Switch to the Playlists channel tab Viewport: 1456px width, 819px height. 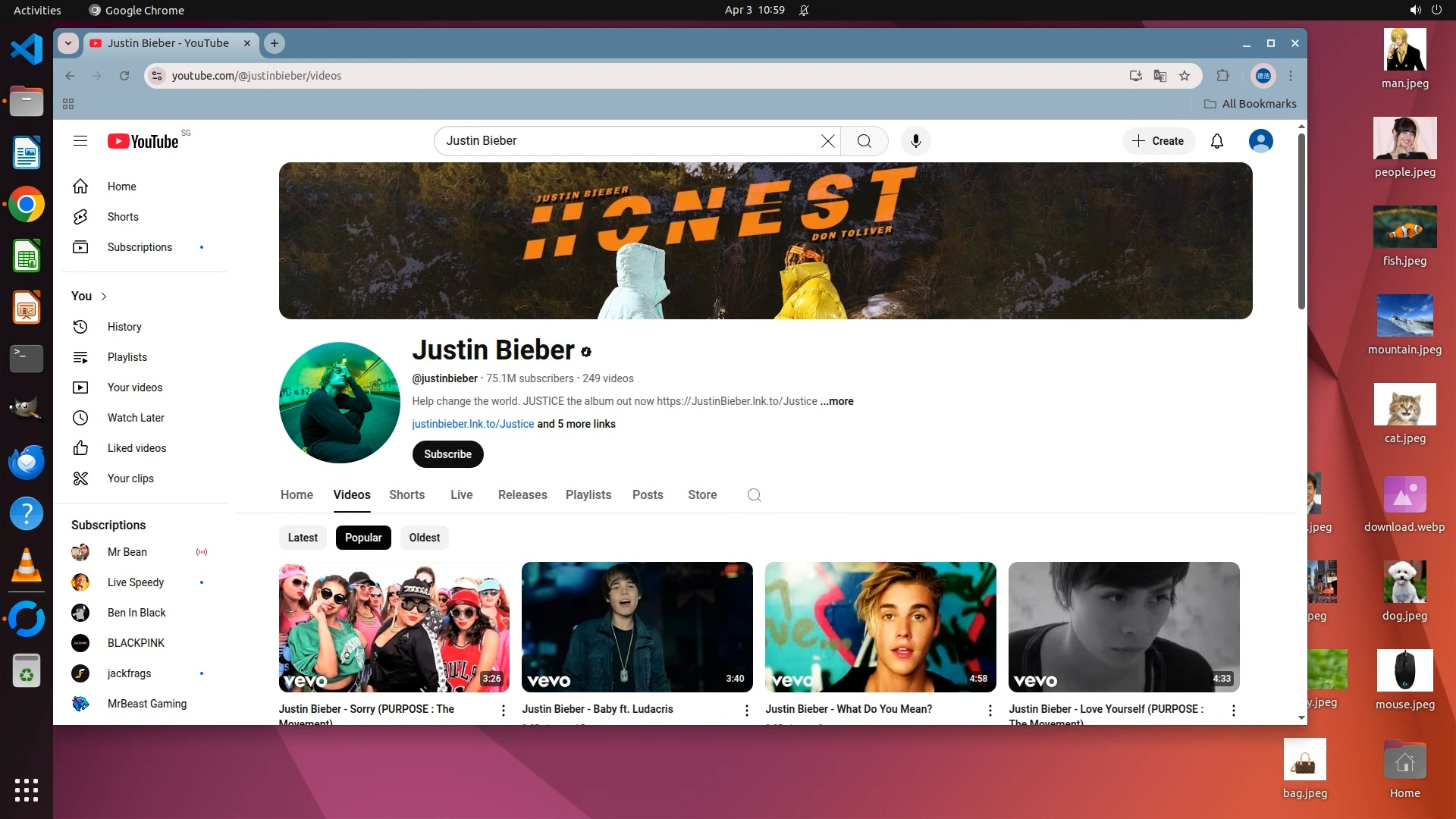[588, 494]
